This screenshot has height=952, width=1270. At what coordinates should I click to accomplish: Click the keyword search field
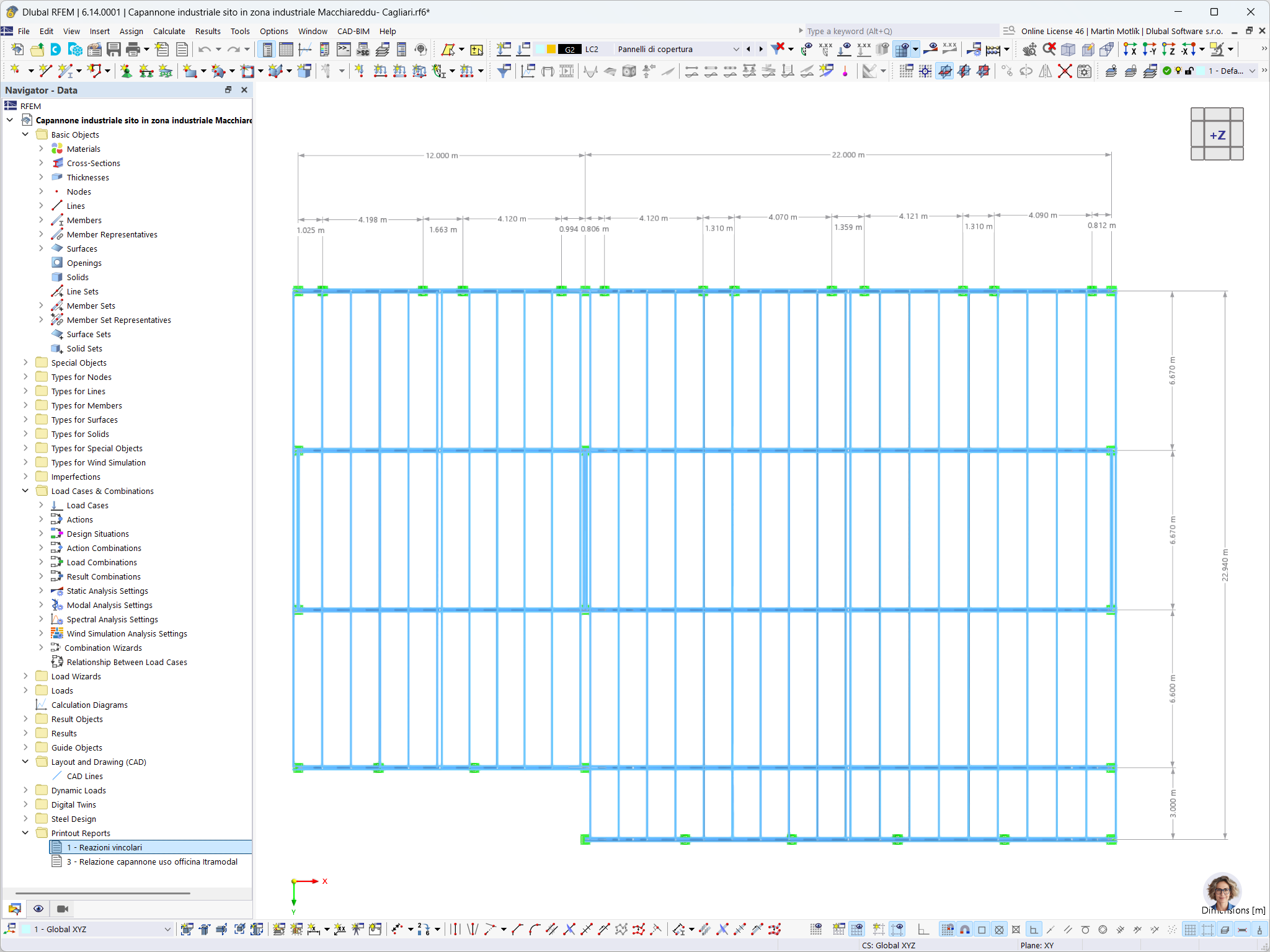(x=899, y=31)
